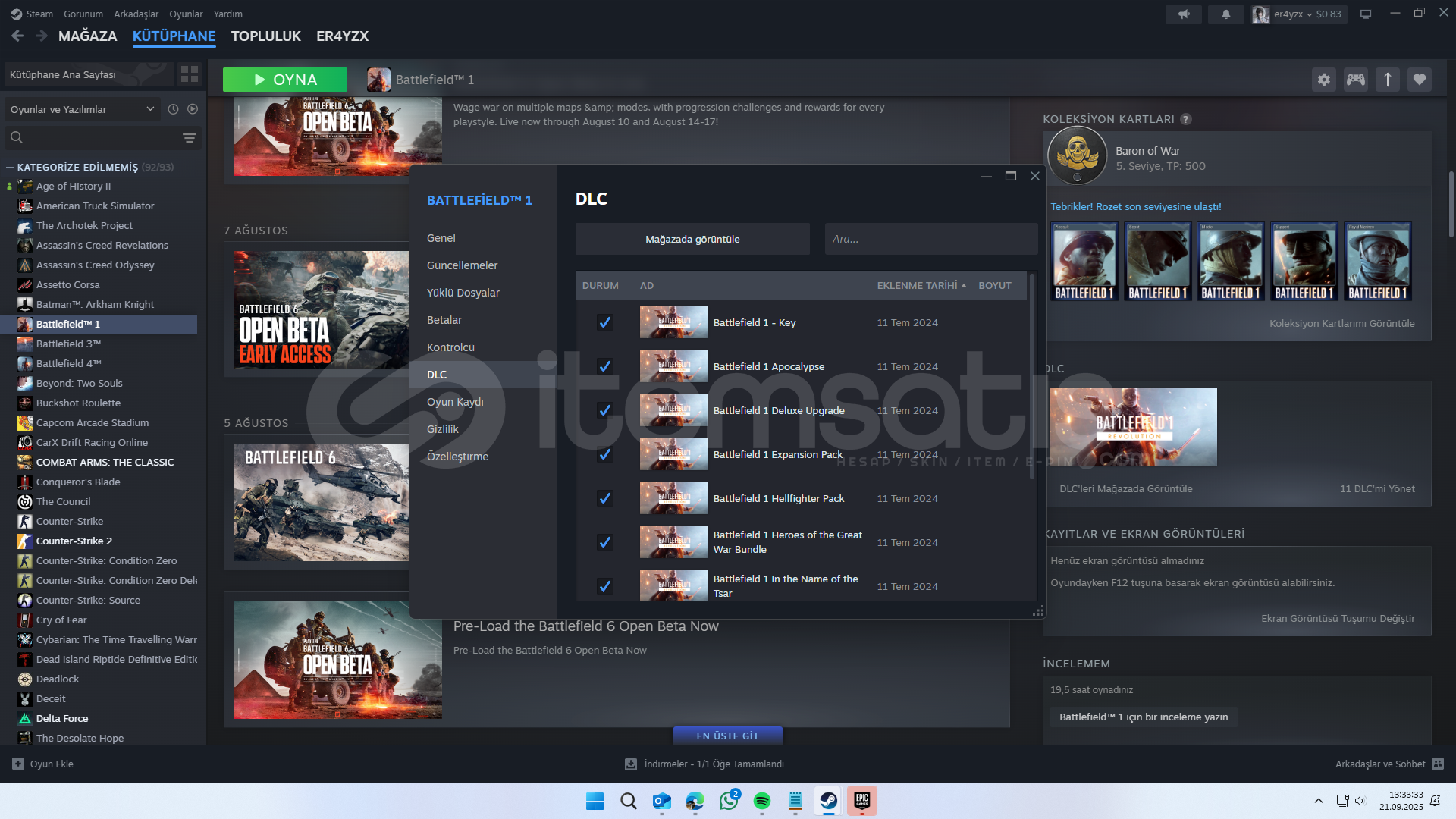This screenshot has width=1456, height=819.
Task: Open advanced library filter options
Action: pyautogui.click(x=190, y=138)
